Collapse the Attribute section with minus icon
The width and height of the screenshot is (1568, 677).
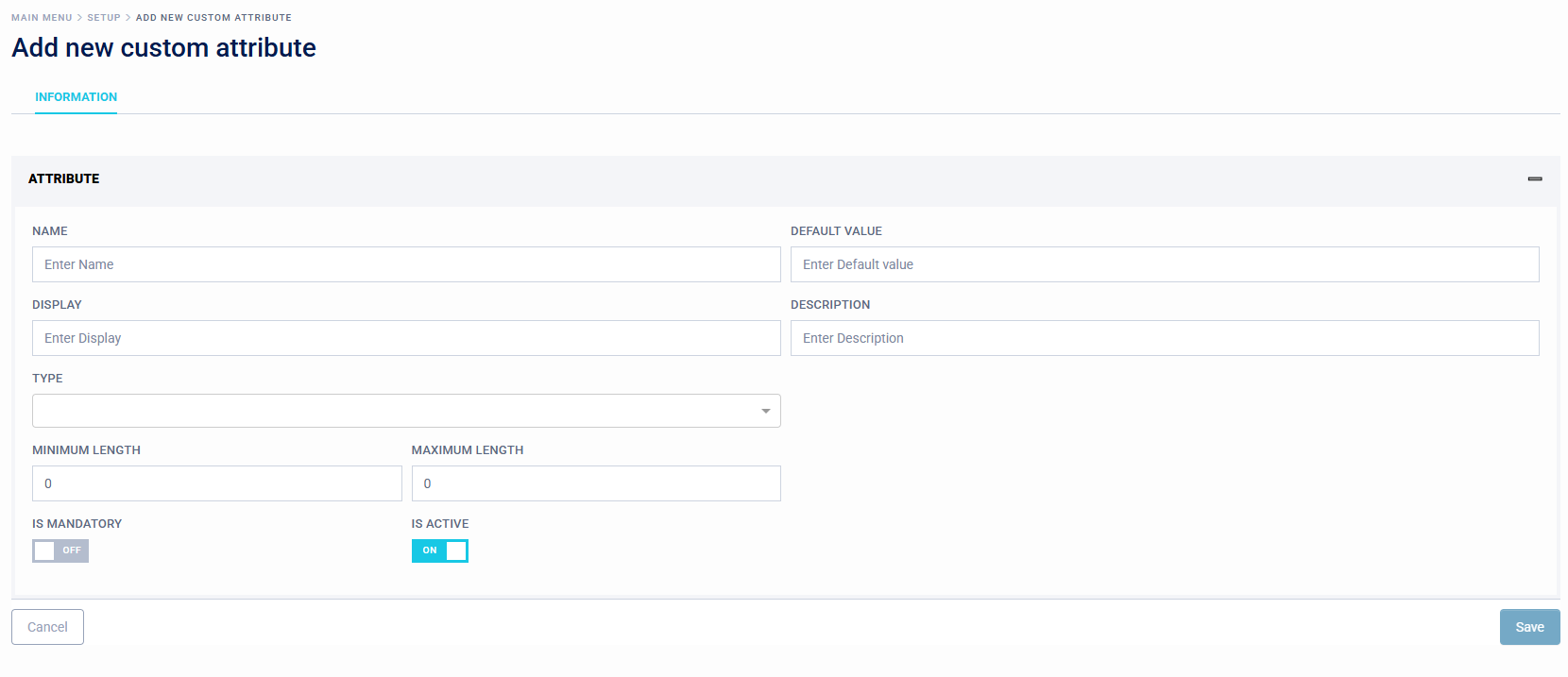[x=1534, y=178]
